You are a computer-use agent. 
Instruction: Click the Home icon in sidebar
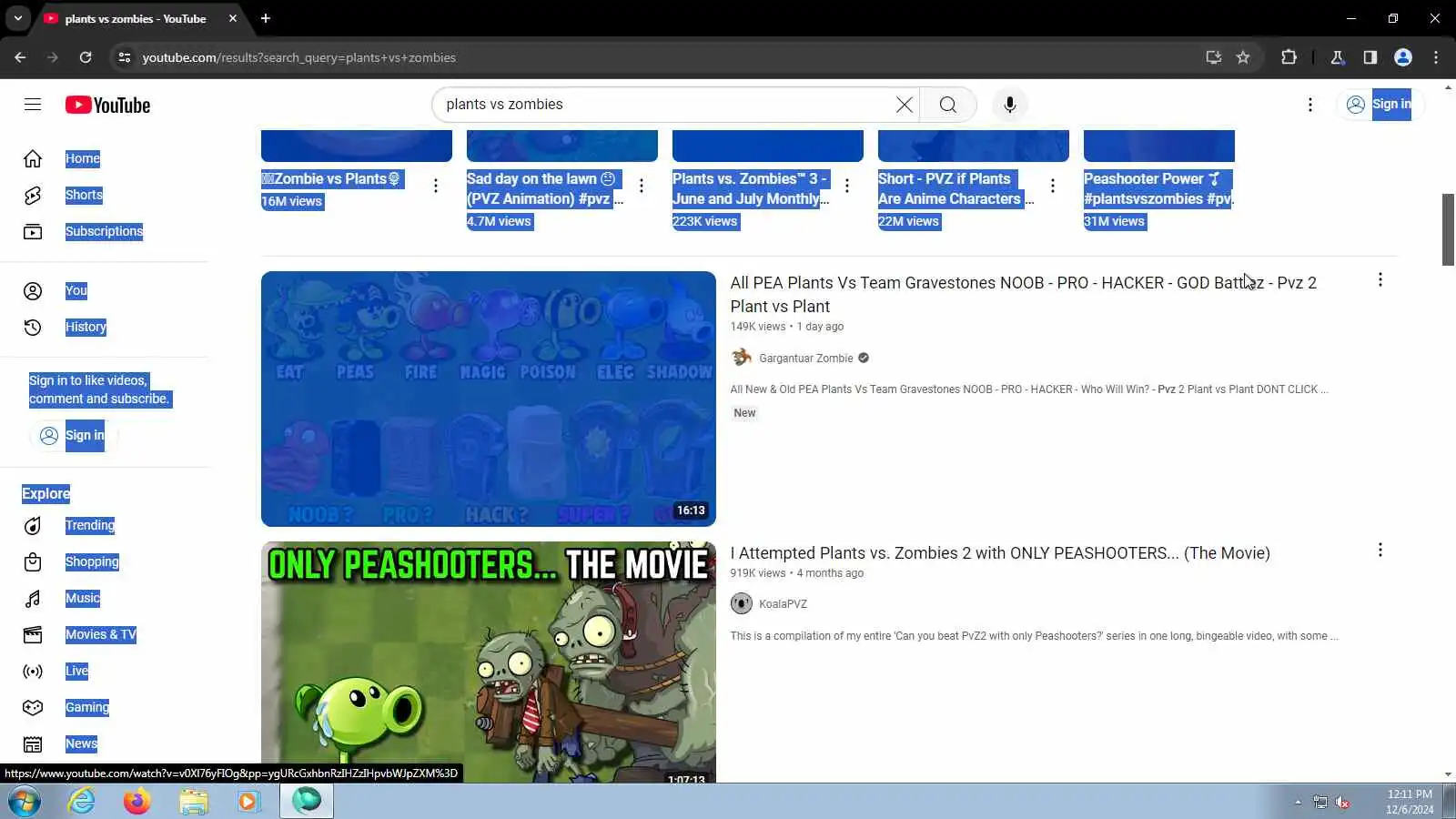[33, 158]
